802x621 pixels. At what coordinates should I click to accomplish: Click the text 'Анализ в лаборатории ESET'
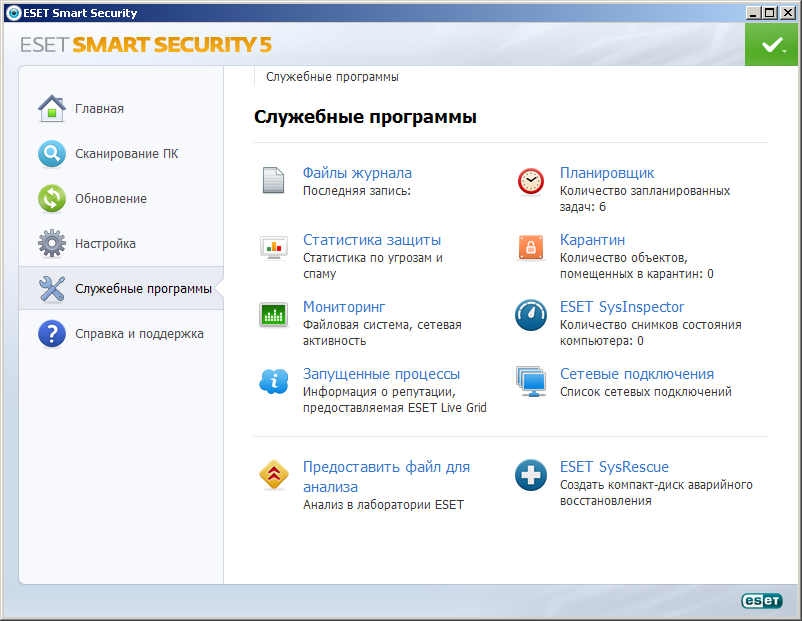[x=383, y=505]
